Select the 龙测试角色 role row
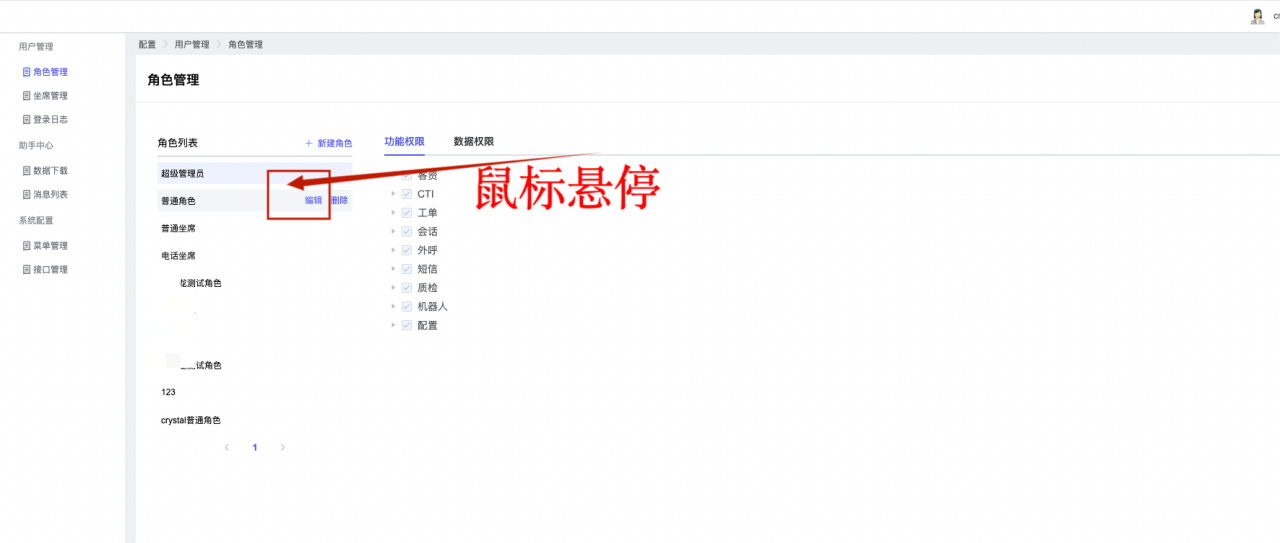The image size is (1280, 543). pos(255,284)
